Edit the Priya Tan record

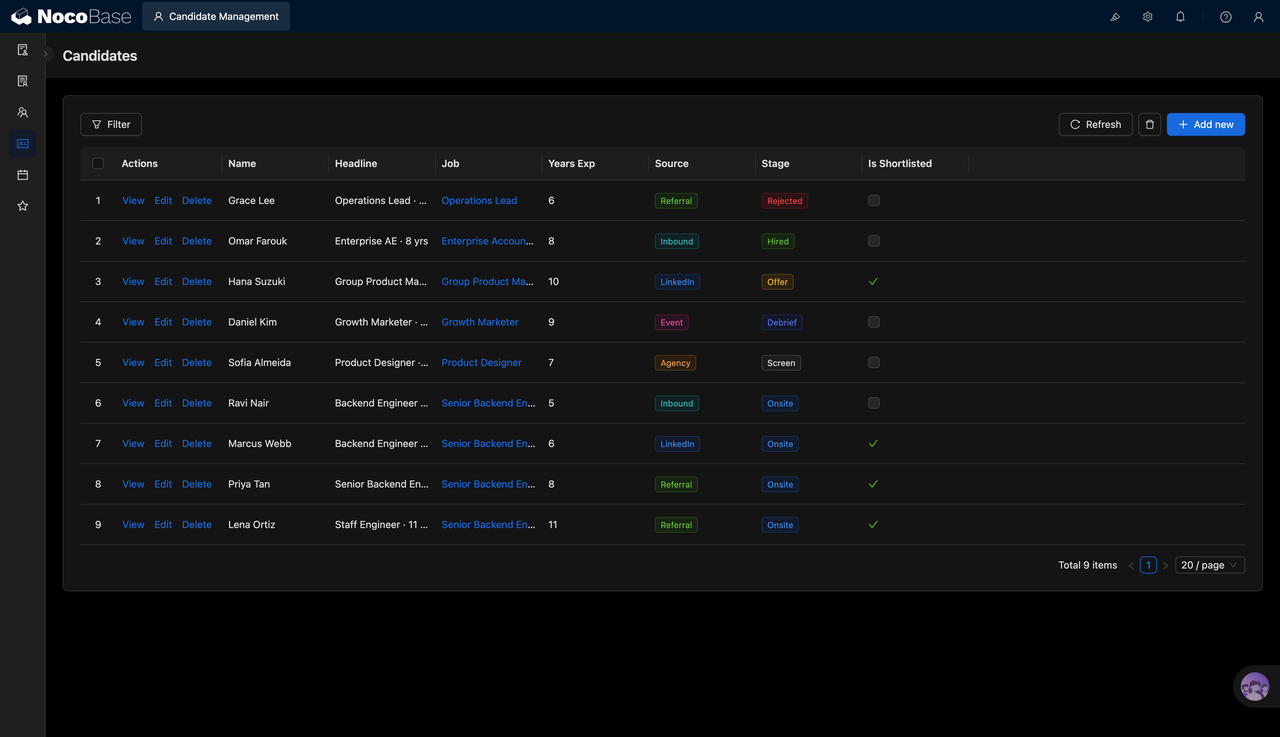click(163, 484)
